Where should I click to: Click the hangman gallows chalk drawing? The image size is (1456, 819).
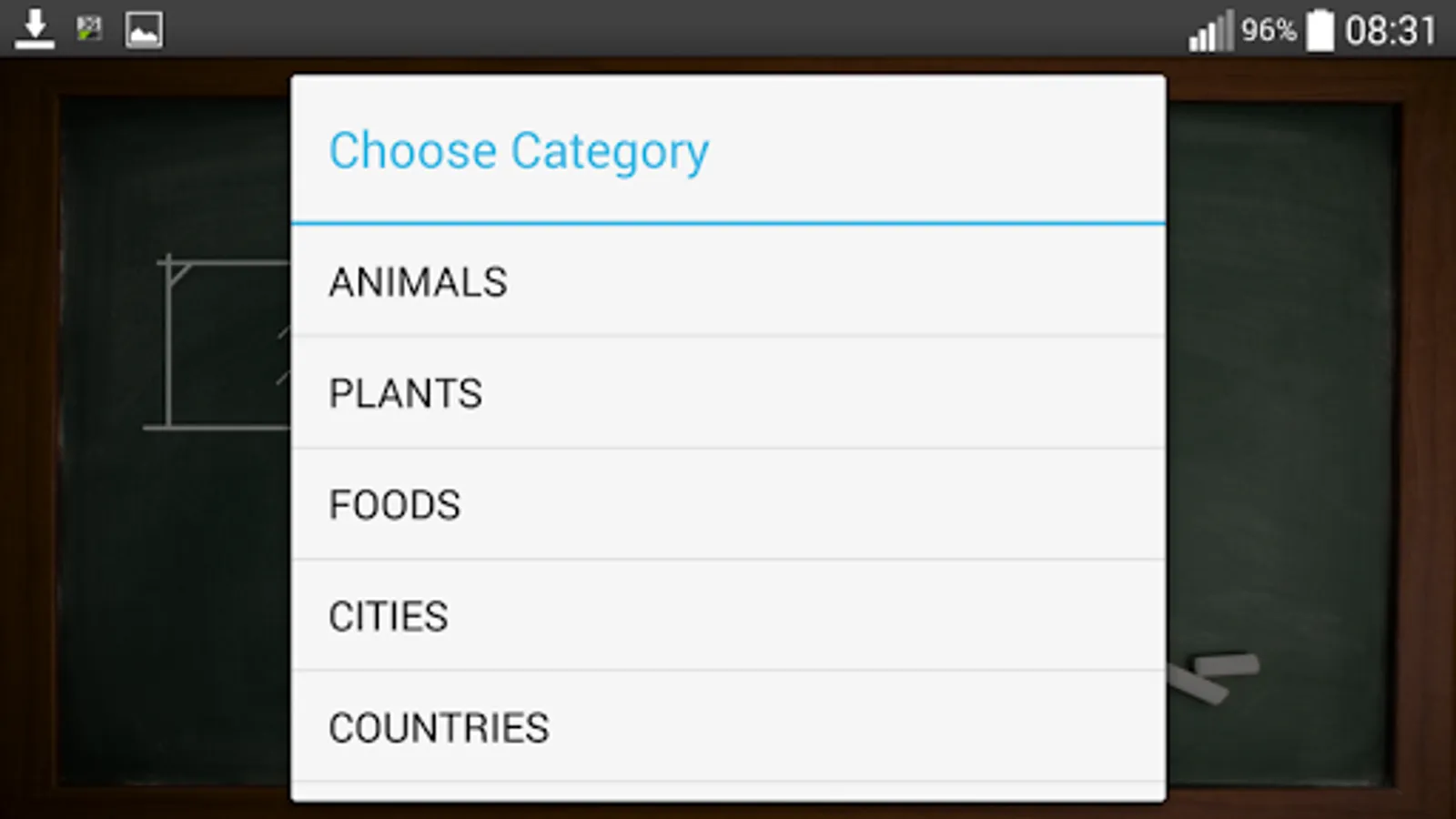point(218,342)
